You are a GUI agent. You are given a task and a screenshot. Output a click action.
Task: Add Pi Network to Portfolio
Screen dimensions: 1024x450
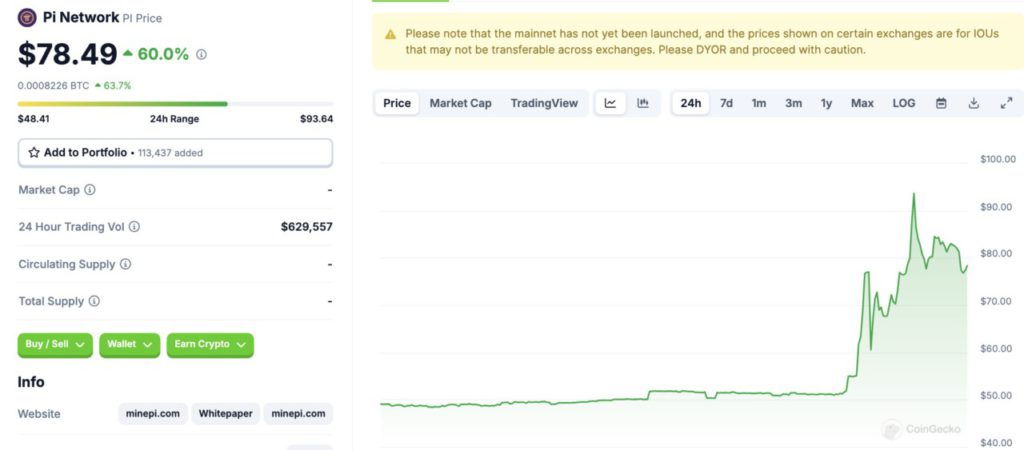(175, 153)
